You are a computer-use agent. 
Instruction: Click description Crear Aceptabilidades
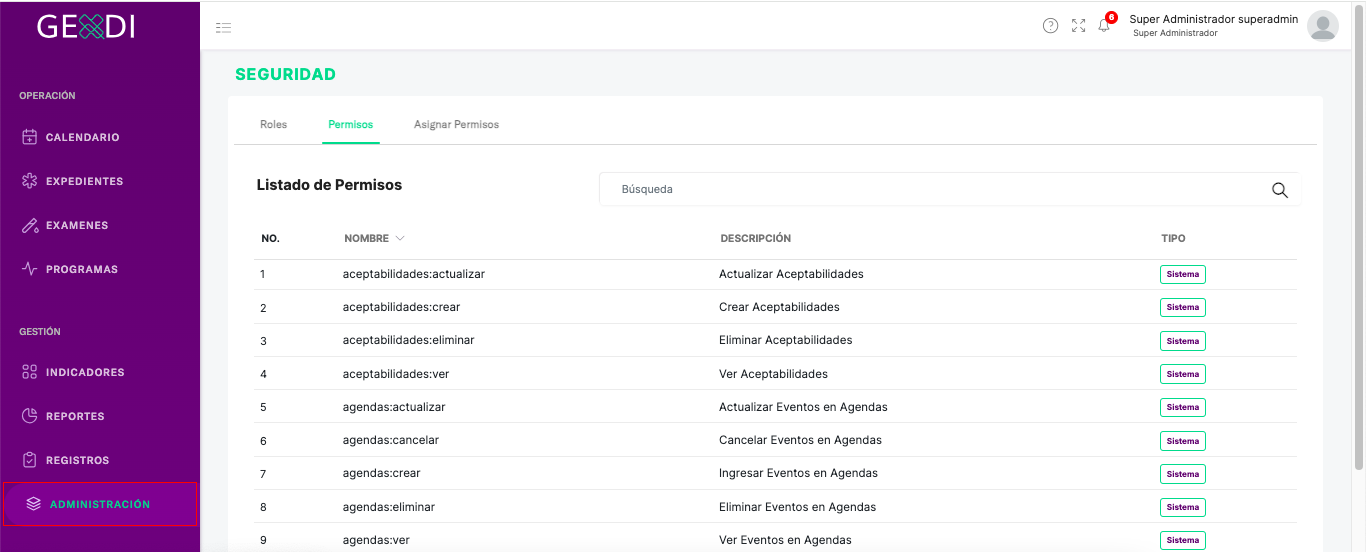(779, 307)
